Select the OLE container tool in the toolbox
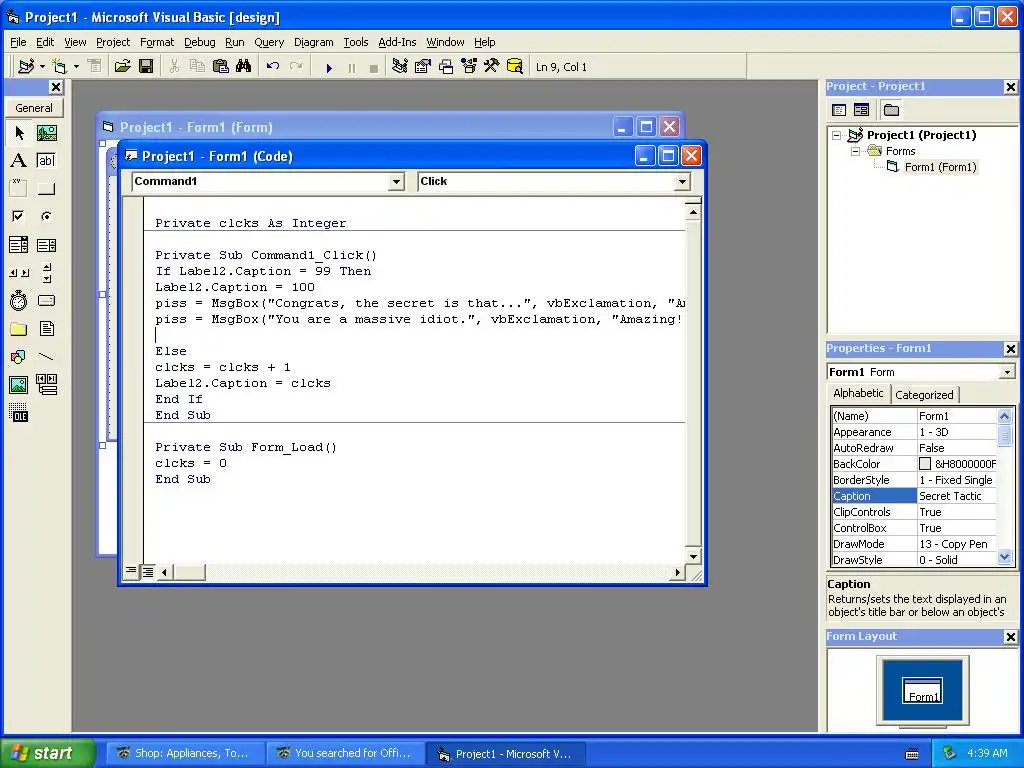This screenshot has width=1024, height=768. (x=19, y=413)
